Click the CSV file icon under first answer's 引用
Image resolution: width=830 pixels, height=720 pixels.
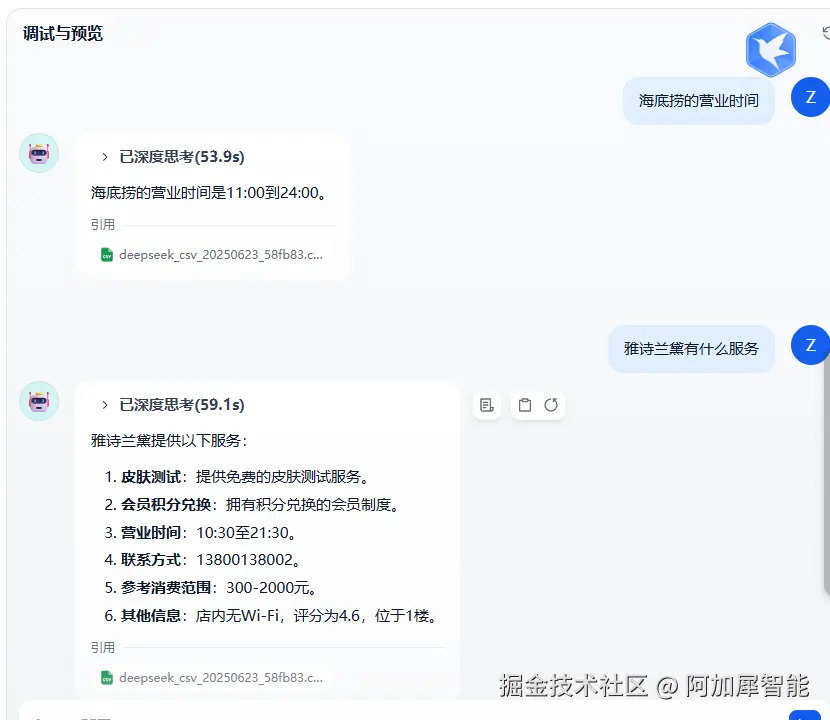pos(107,255)
